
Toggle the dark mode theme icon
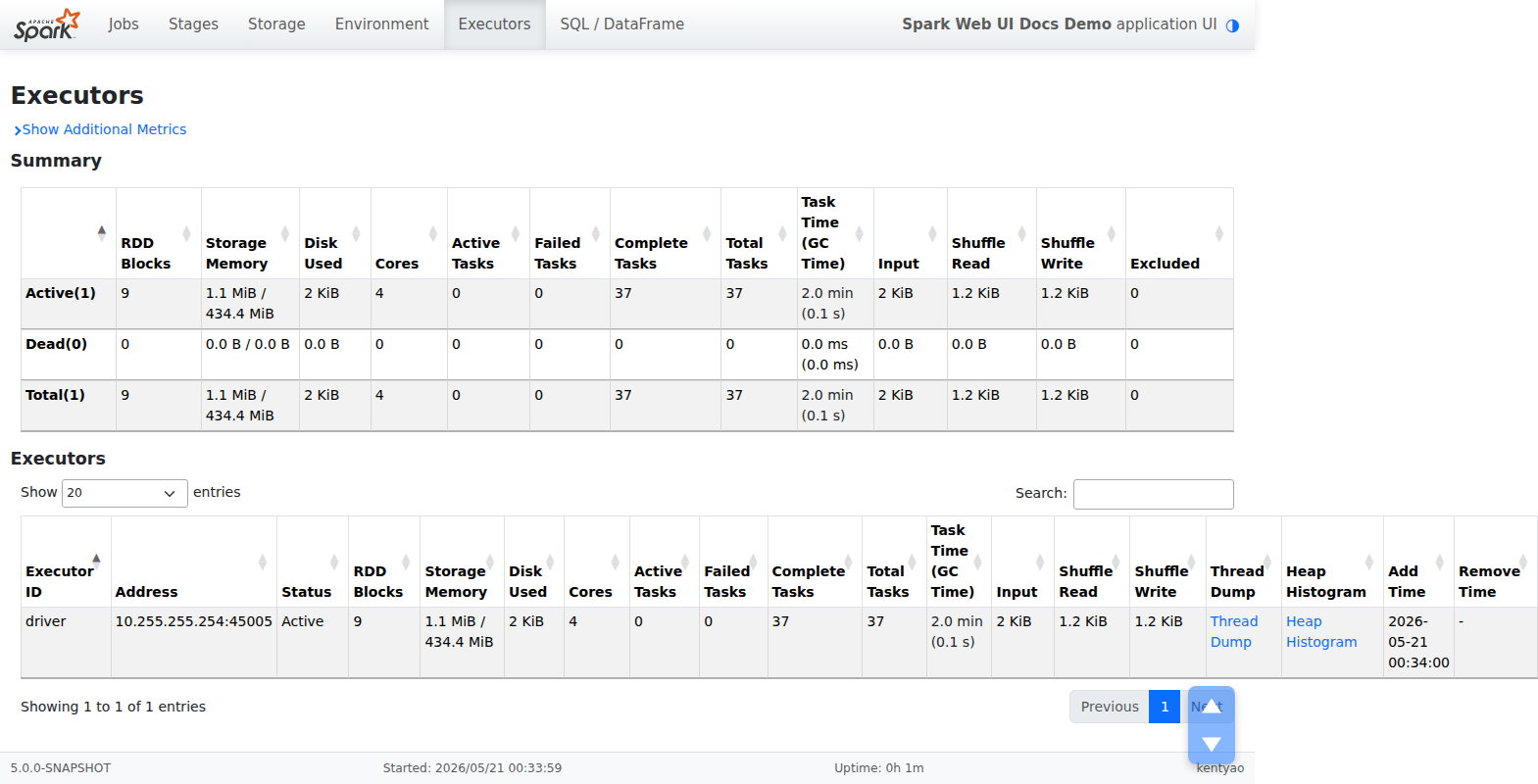click(1232, 25)
